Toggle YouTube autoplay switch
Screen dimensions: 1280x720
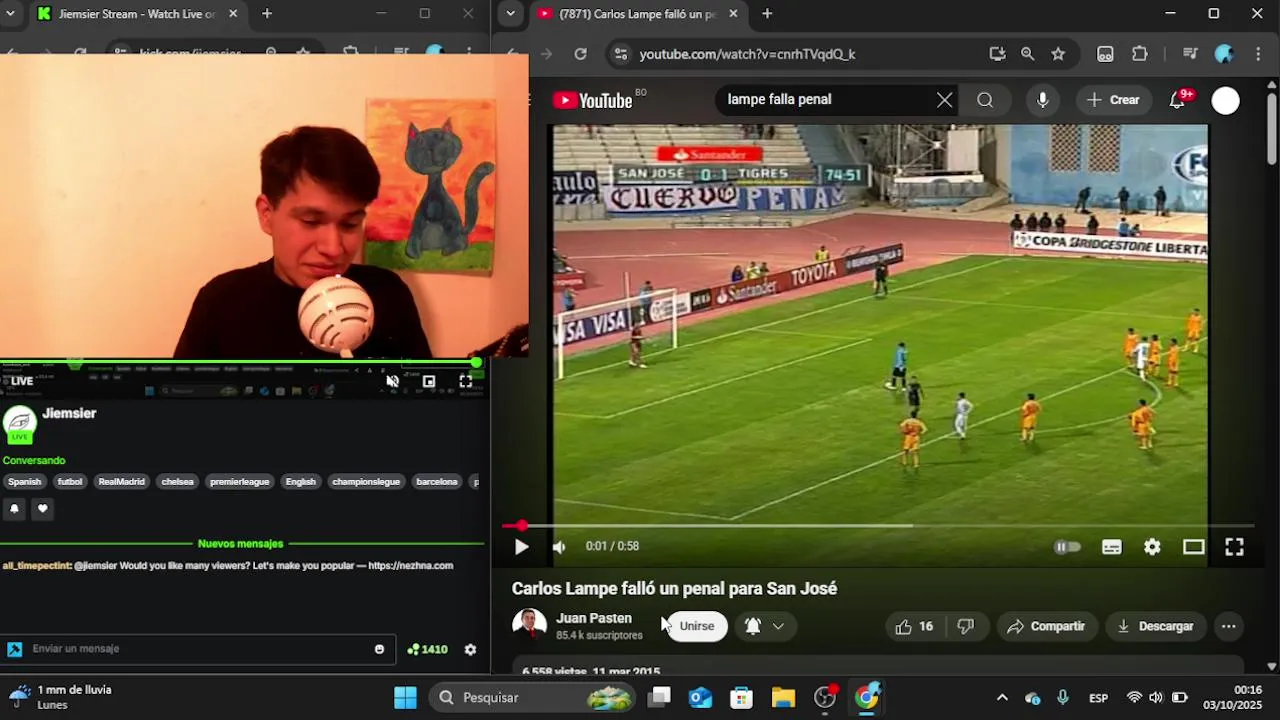point(1068,547)
